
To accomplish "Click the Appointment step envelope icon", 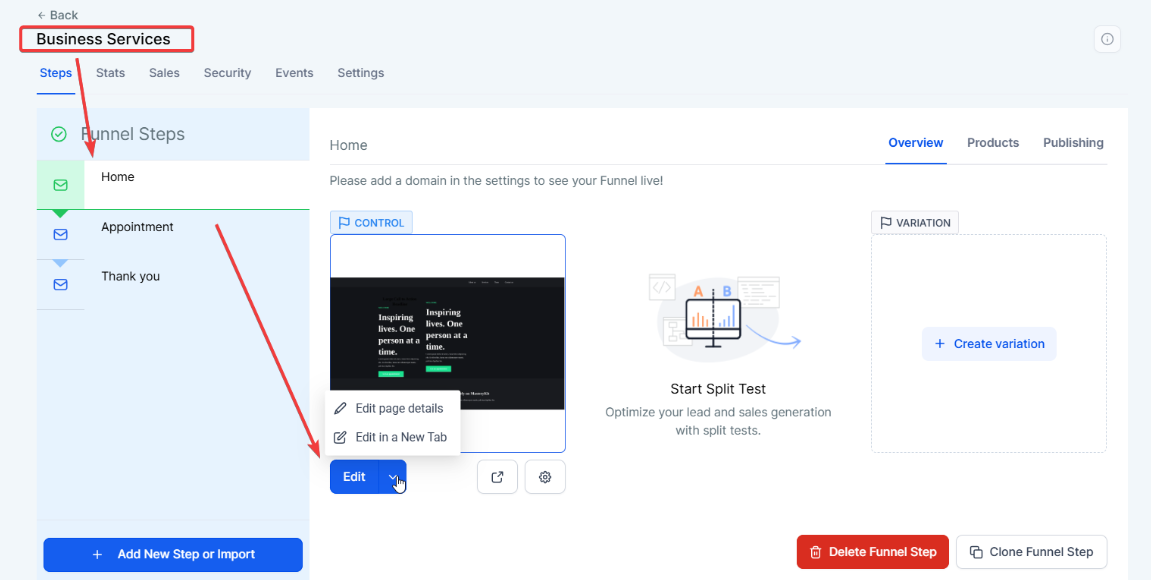I will [x=61, y=234].
